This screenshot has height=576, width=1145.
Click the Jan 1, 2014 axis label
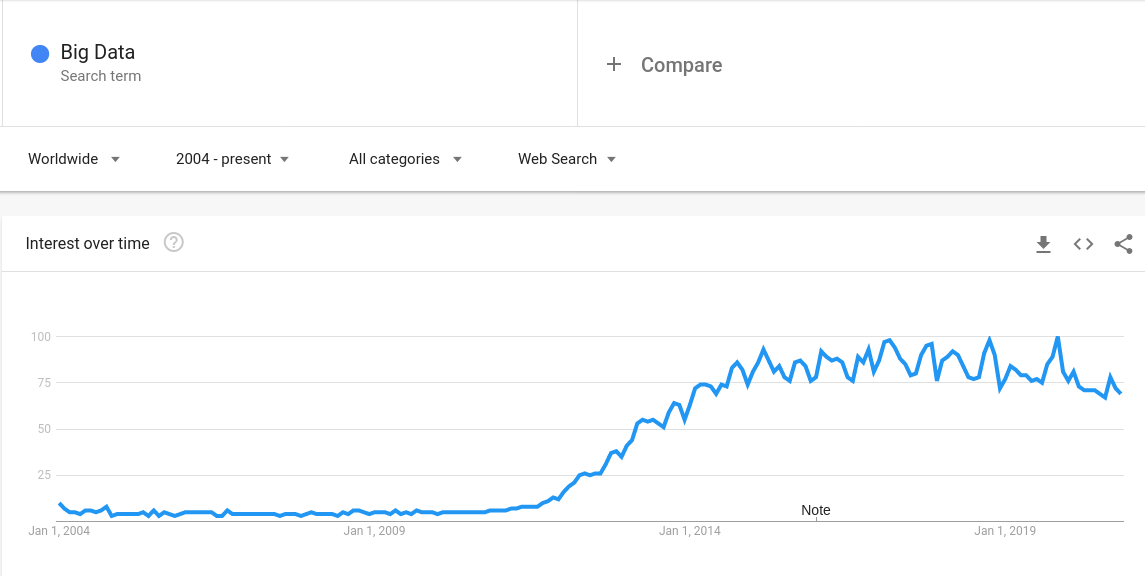point(690,531)
